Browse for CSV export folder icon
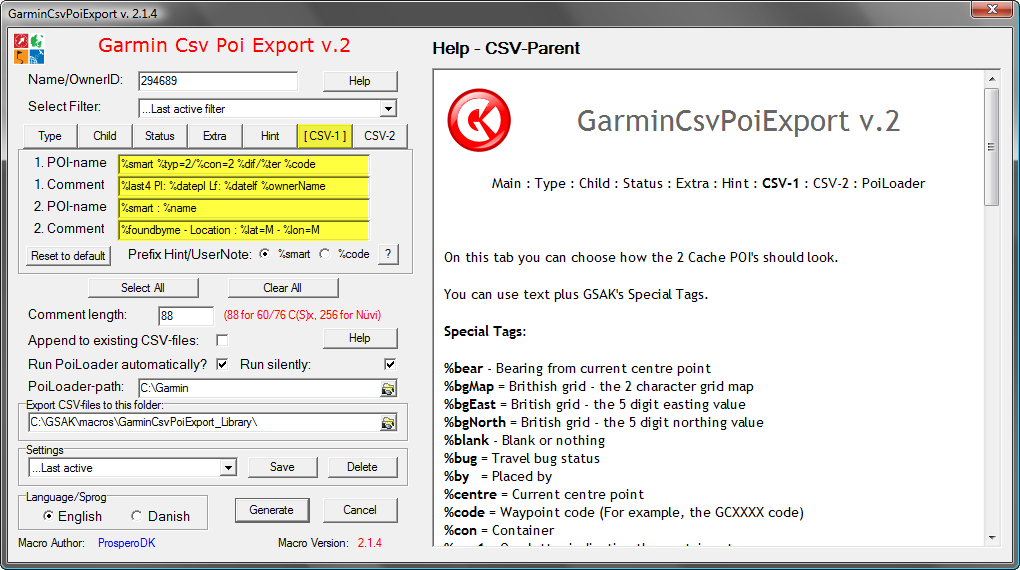 (388, 423)
